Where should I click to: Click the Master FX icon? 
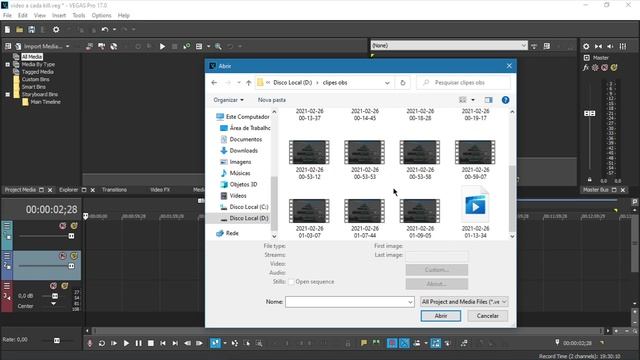(x=586, y=68)
